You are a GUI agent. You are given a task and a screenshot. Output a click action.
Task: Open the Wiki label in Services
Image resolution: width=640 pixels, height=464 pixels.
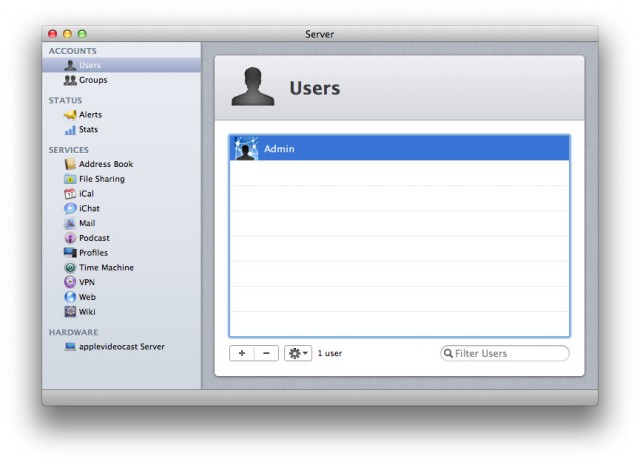(x=87, y=312)
